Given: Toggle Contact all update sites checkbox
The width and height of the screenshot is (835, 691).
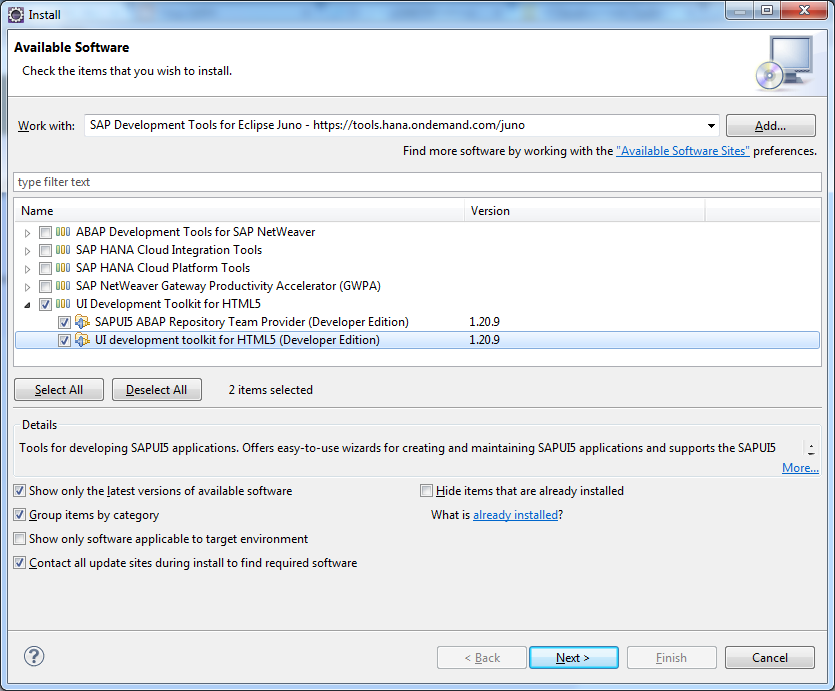Looking at the screenshot, I should [20, 563].
